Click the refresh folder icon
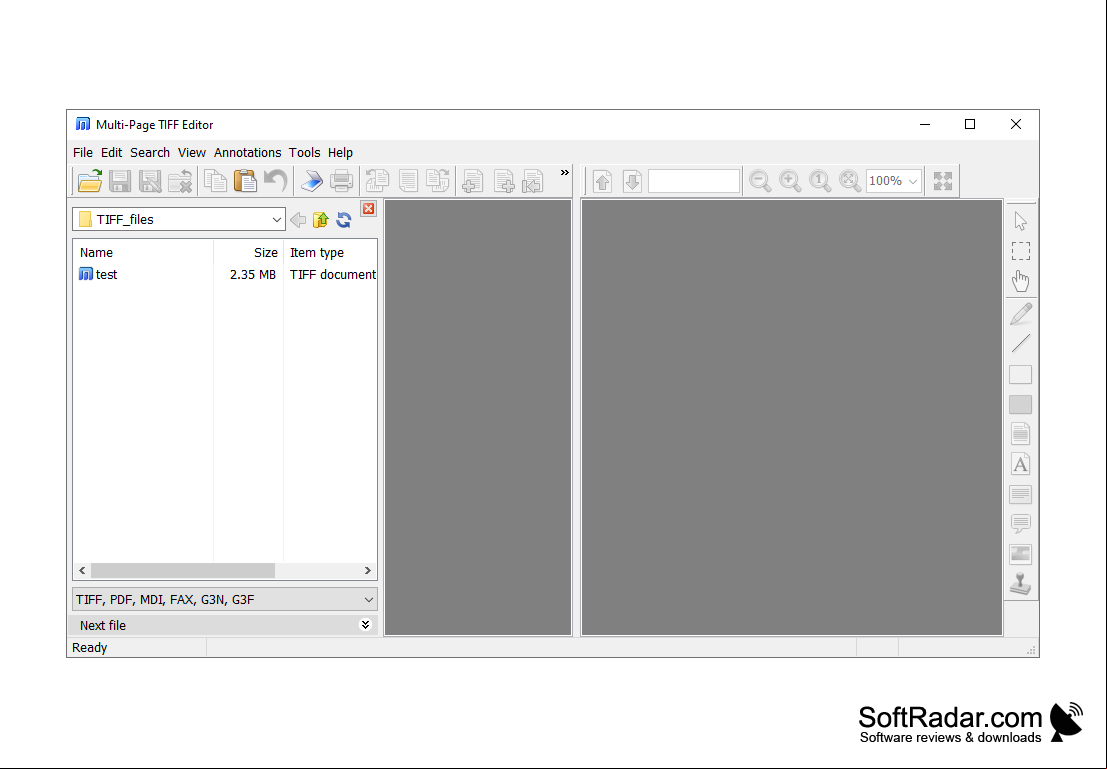Viewport: 1107px width, 769px height. pos(344,220)
